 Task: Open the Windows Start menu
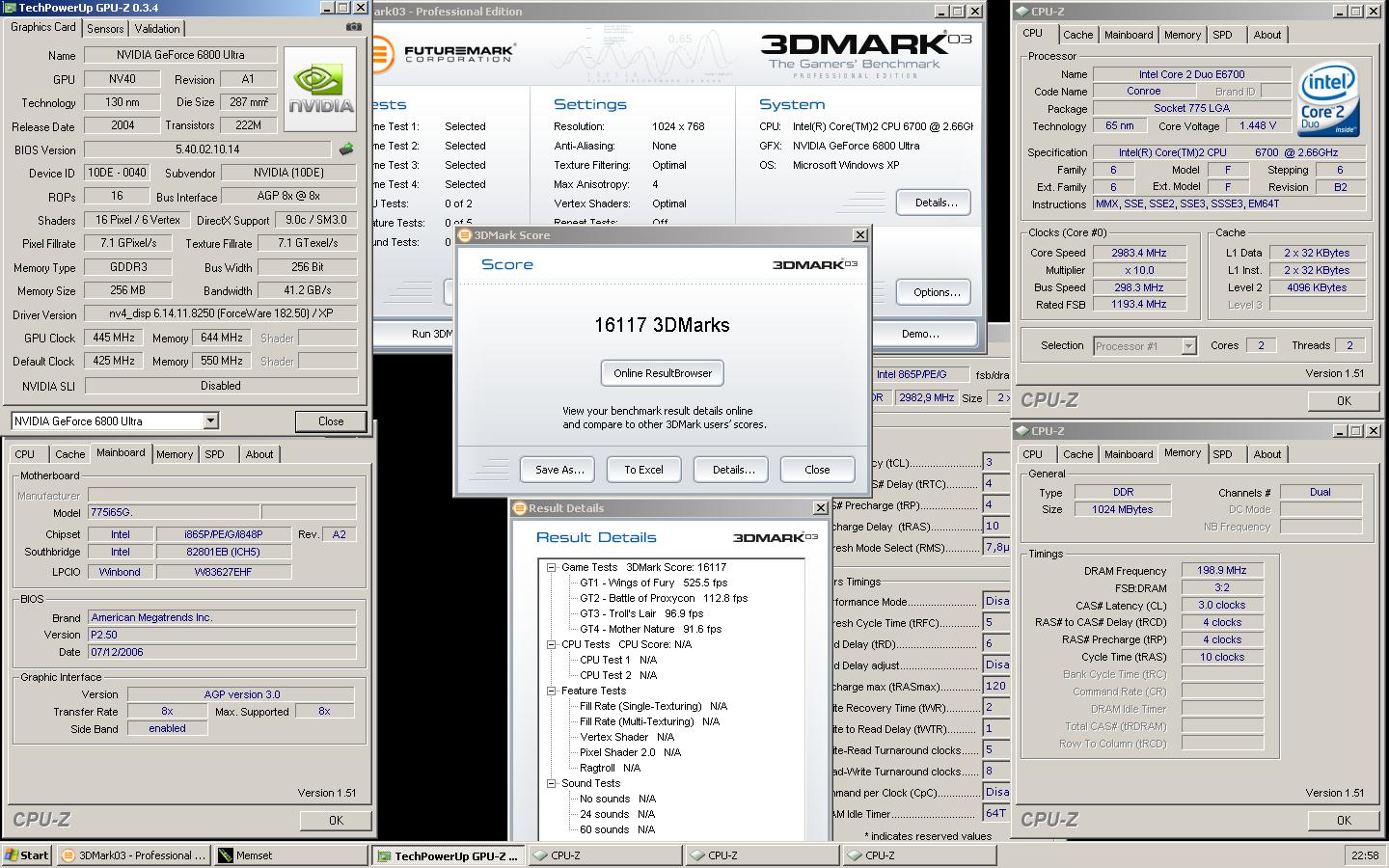pyautogui.click(x=27, y=854)
